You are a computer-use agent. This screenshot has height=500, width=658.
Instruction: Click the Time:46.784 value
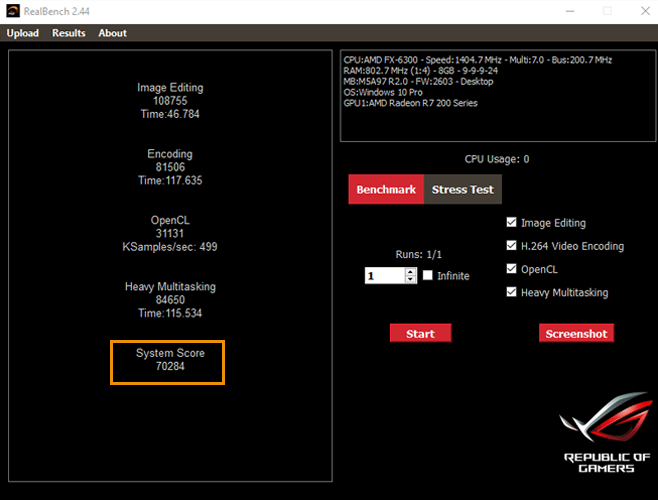[170, 114]
